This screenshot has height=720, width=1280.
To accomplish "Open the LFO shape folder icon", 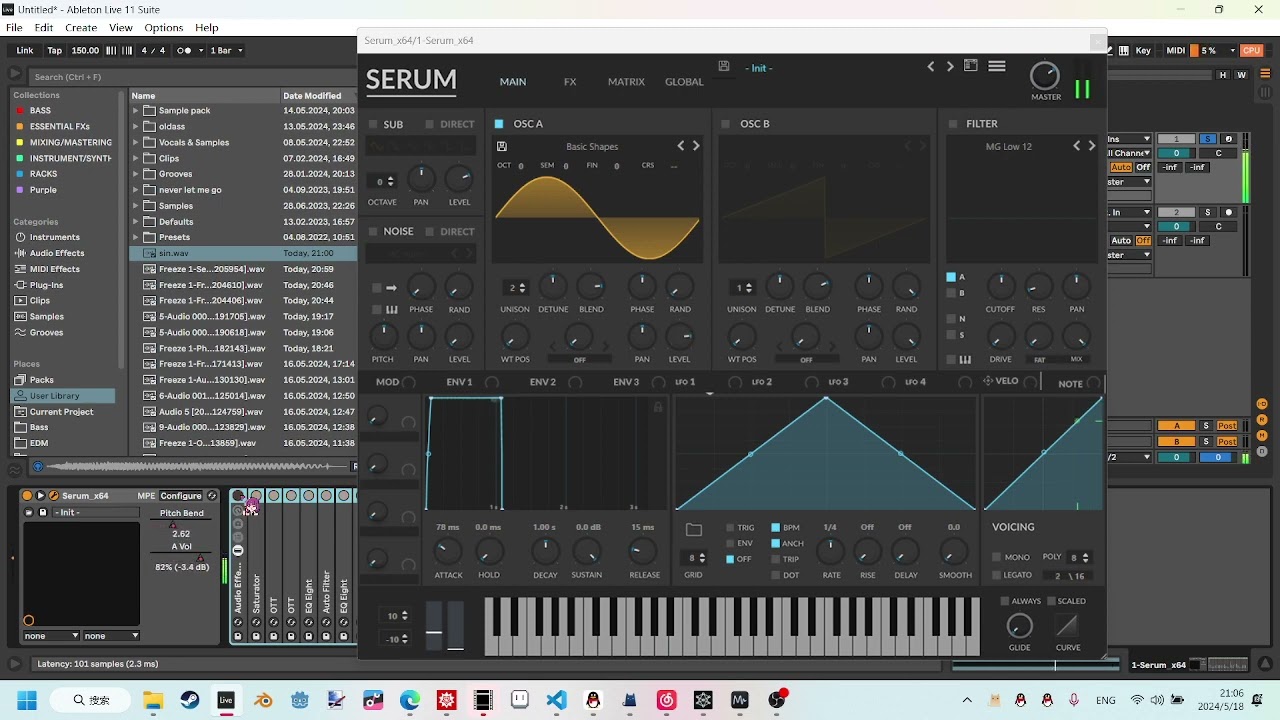I will pos(694,529).
